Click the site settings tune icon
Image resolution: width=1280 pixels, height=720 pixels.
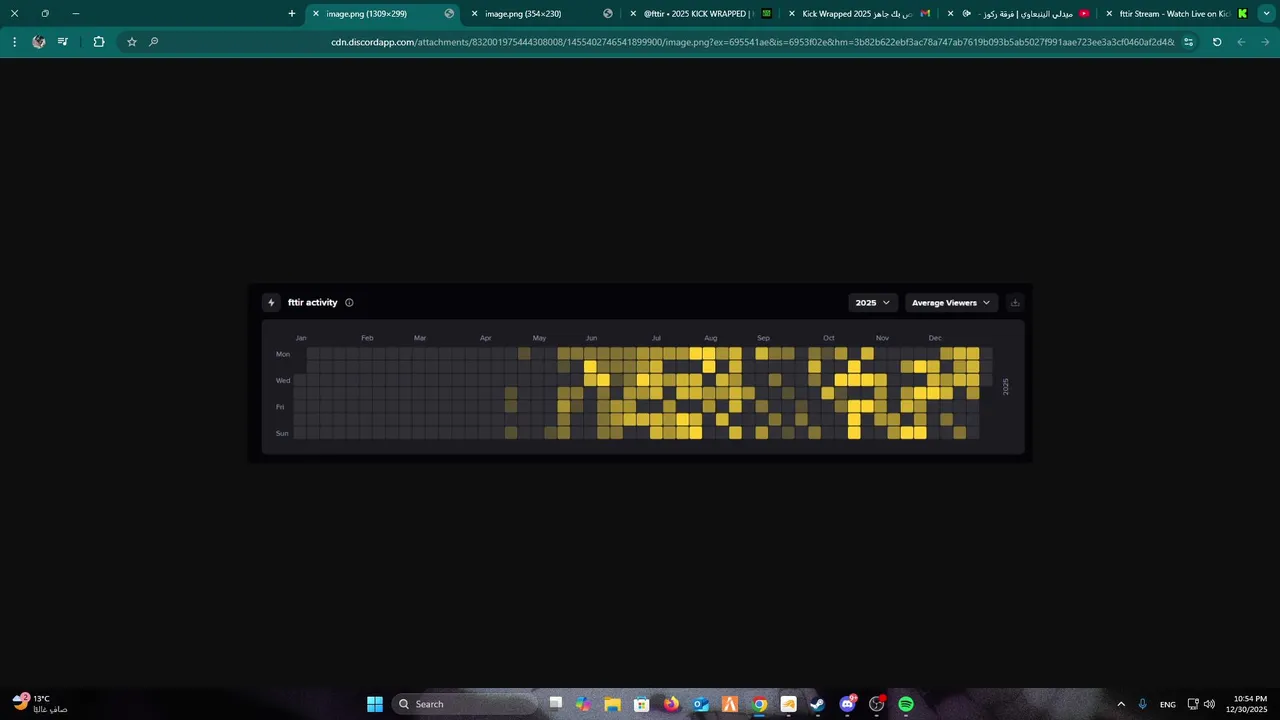1188,42
